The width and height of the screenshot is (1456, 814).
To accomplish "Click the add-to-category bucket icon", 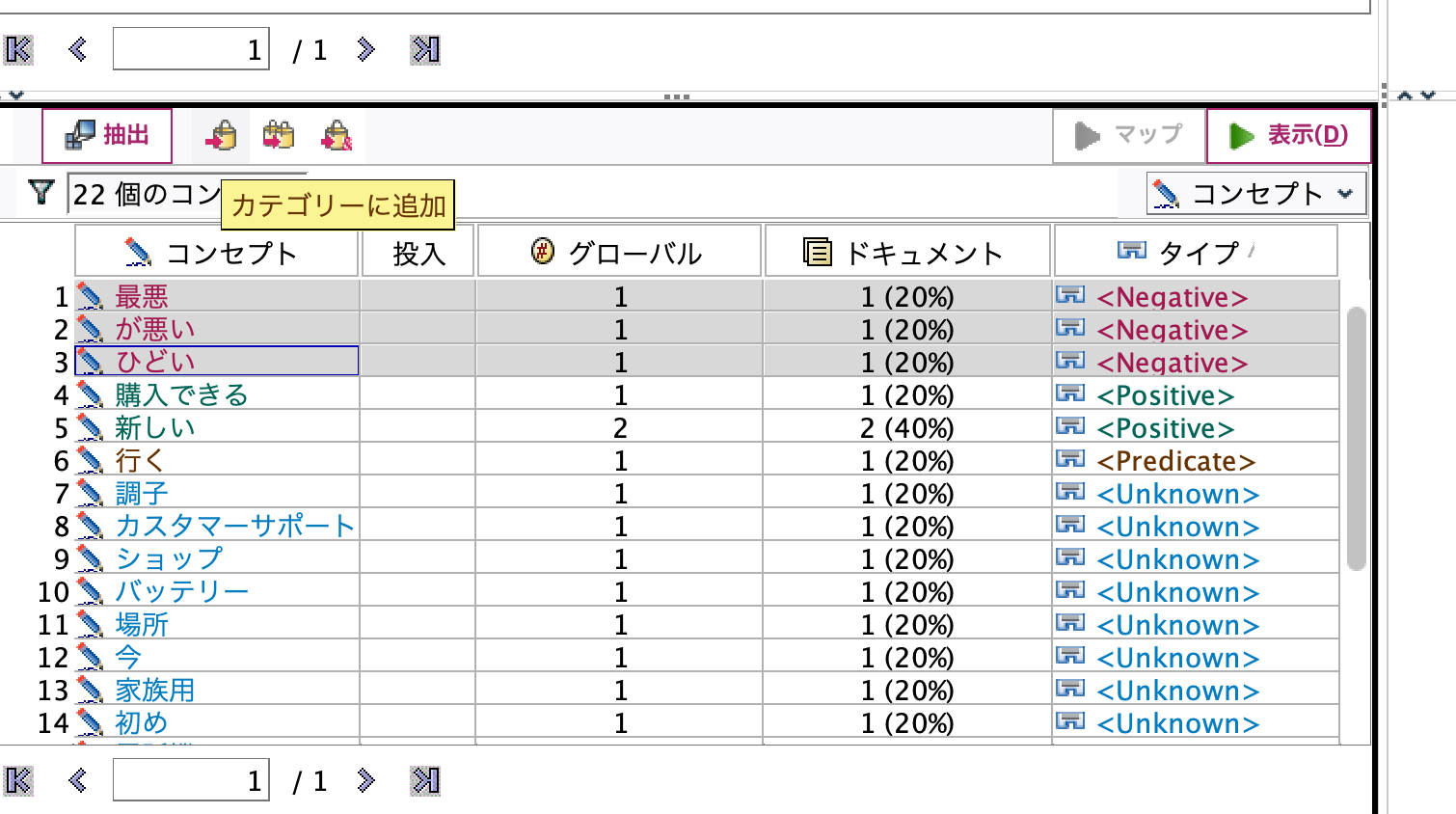I will pos(220,135).
